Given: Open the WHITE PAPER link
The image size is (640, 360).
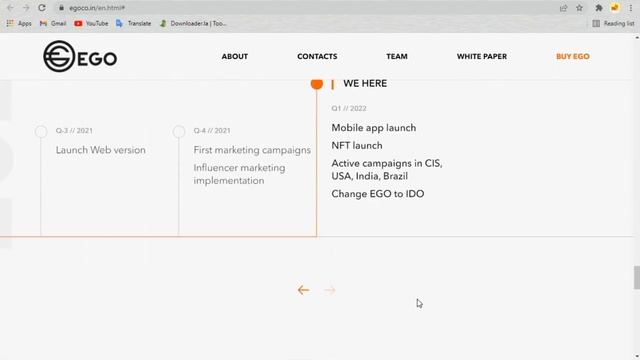Looking at the screenshot, I should point(482,56).
